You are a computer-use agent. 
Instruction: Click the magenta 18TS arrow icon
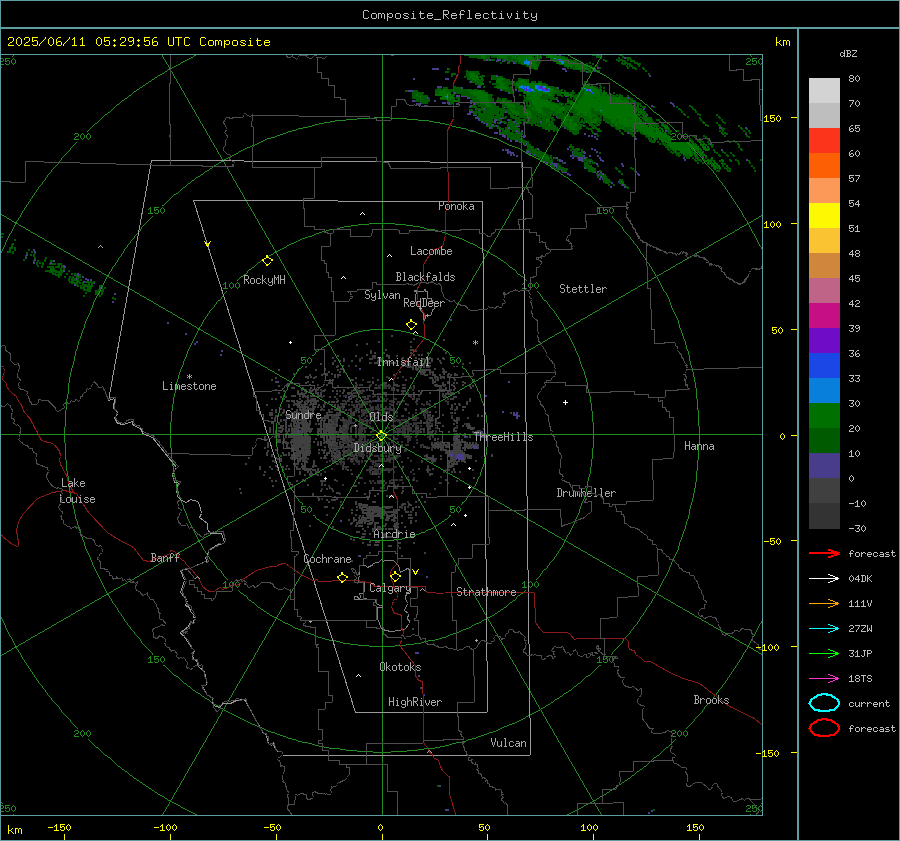(x=824, y=679)
